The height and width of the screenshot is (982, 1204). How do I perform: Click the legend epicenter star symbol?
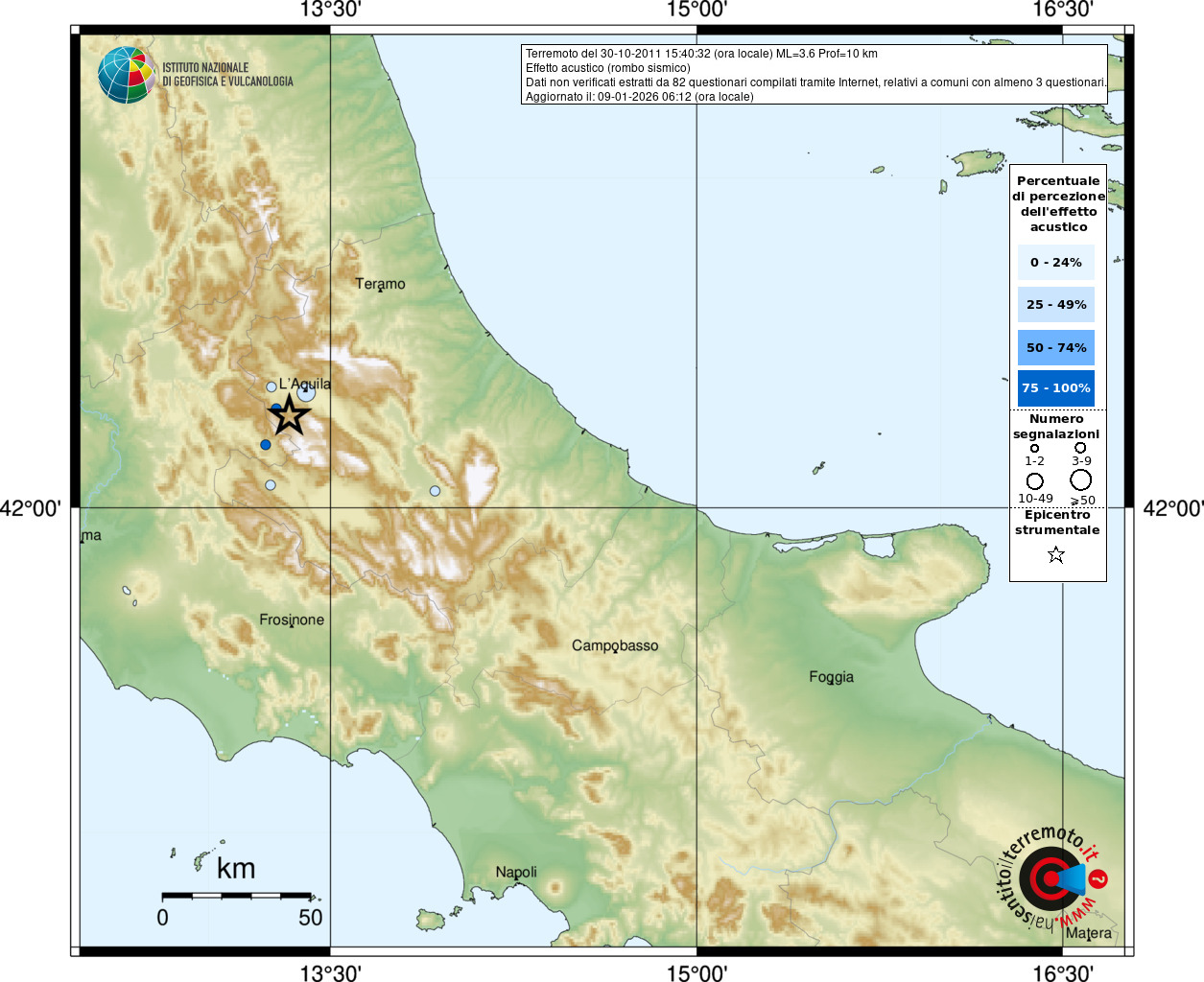pyautogui.click(x=1056, y=554)
